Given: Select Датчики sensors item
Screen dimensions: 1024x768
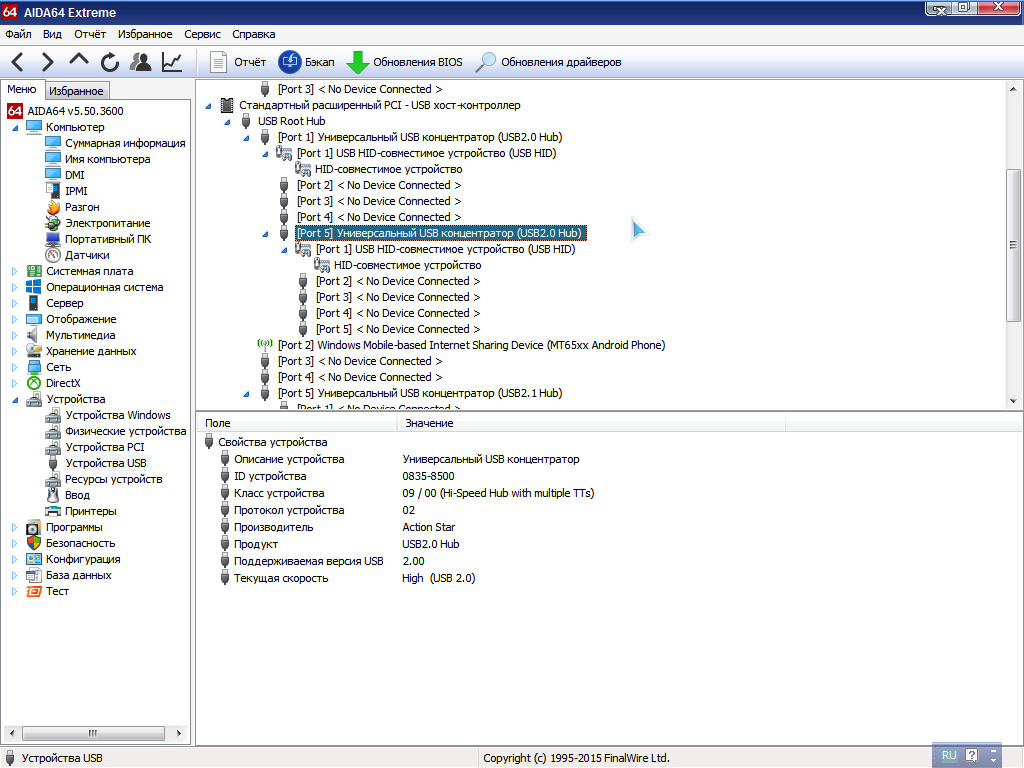Looking at the screenshot, I should pos(87,255).
